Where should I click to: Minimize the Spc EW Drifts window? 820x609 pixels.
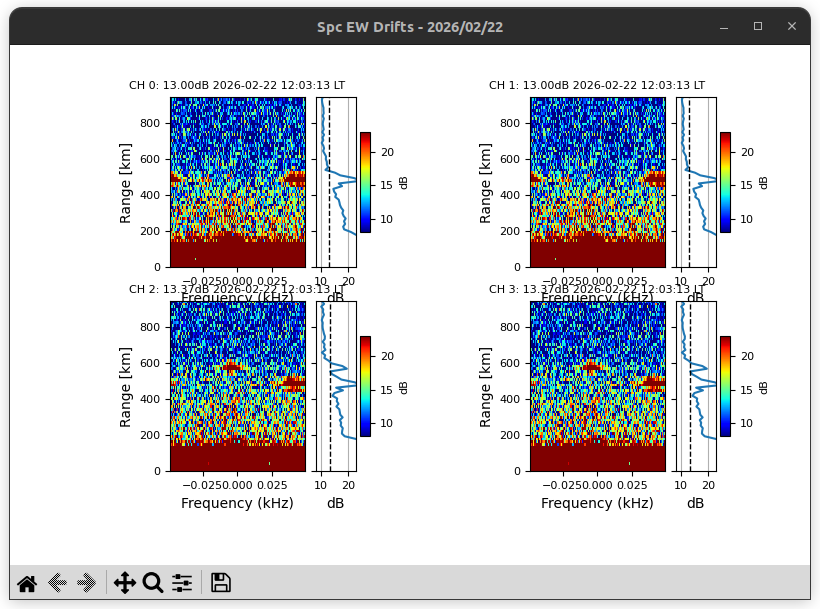click(724, 27)
